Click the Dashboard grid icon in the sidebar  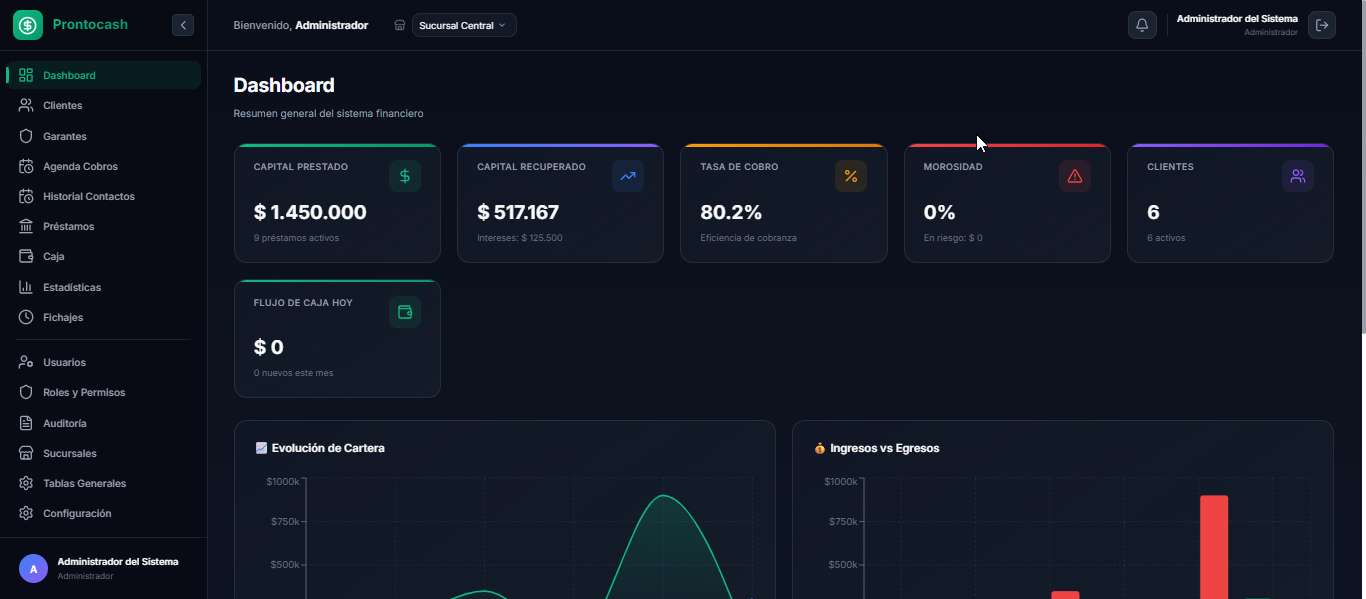coord(26,75)
